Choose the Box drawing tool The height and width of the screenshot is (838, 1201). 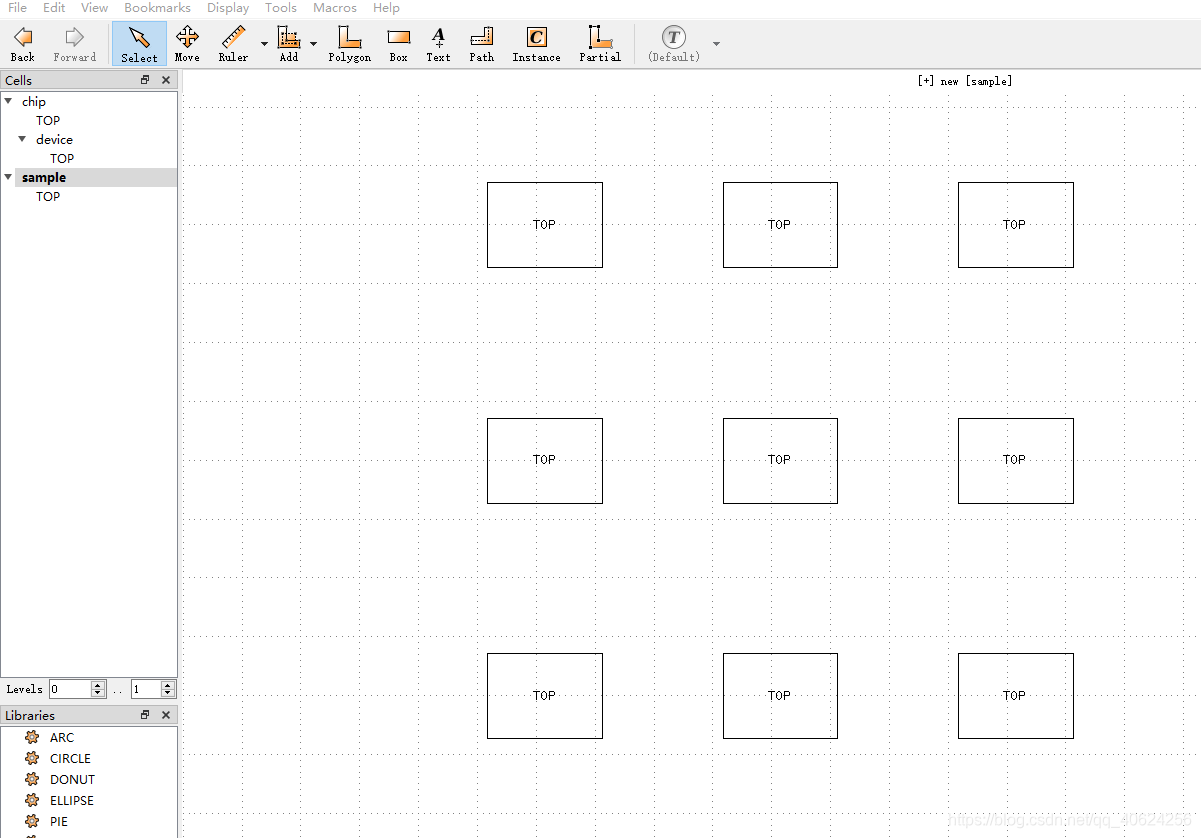point(399,43)
